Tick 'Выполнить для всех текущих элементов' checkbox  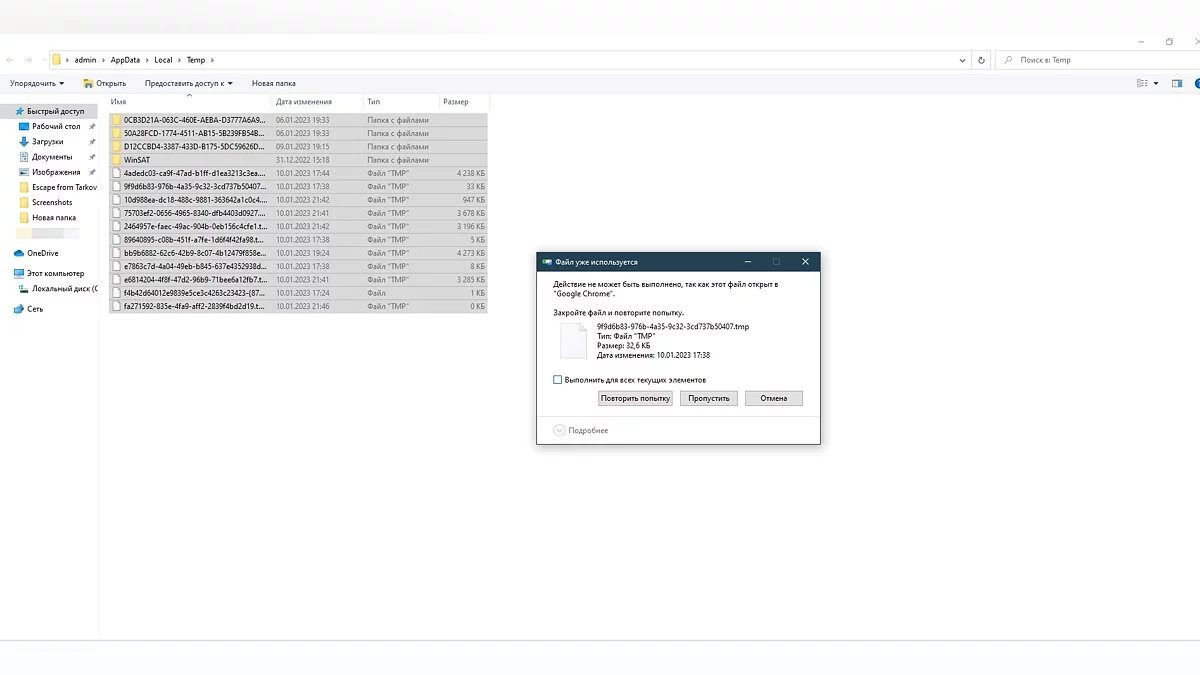[x=558, y=380]
